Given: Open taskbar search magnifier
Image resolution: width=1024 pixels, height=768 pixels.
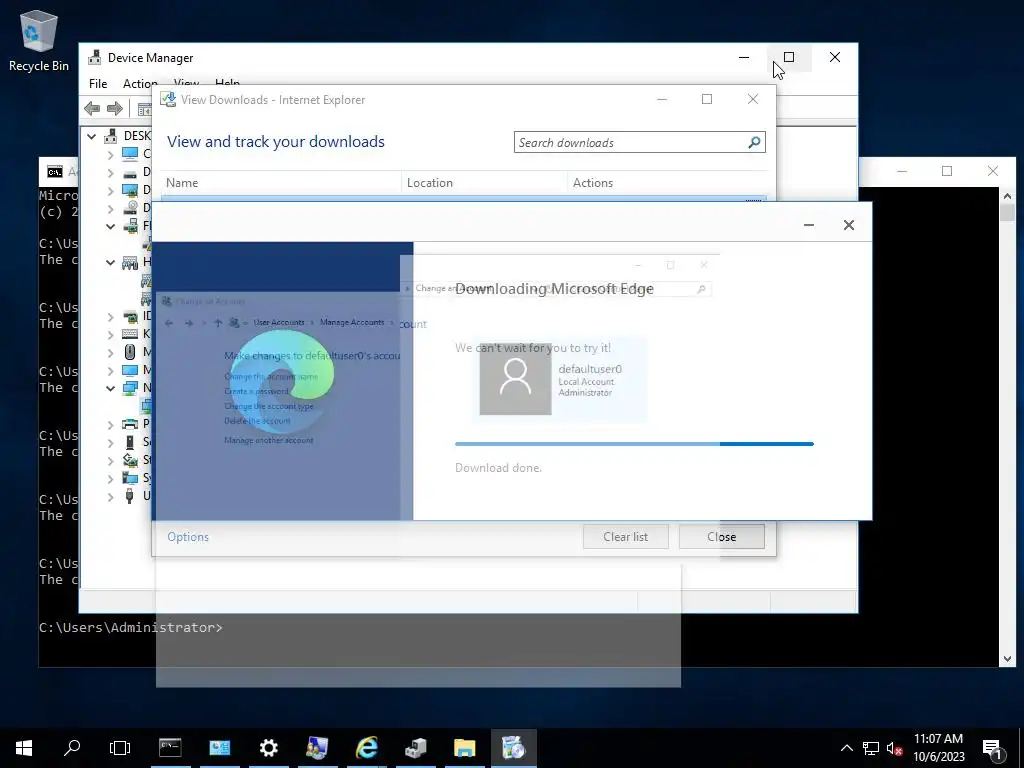Looking at the screenshot, I should point(72,748).
